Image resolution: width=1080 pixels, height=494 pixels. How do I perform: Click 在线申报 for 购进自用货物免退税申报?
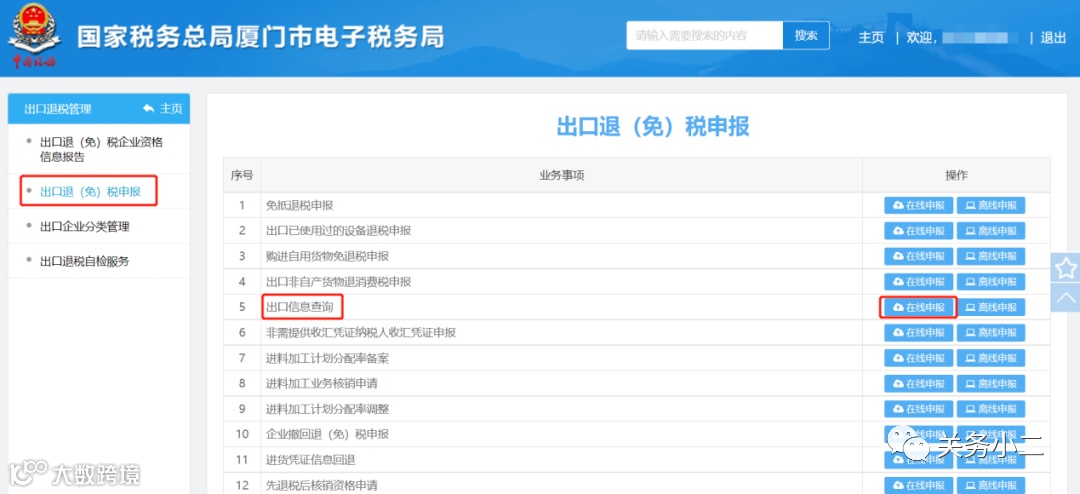click(919, 256)
